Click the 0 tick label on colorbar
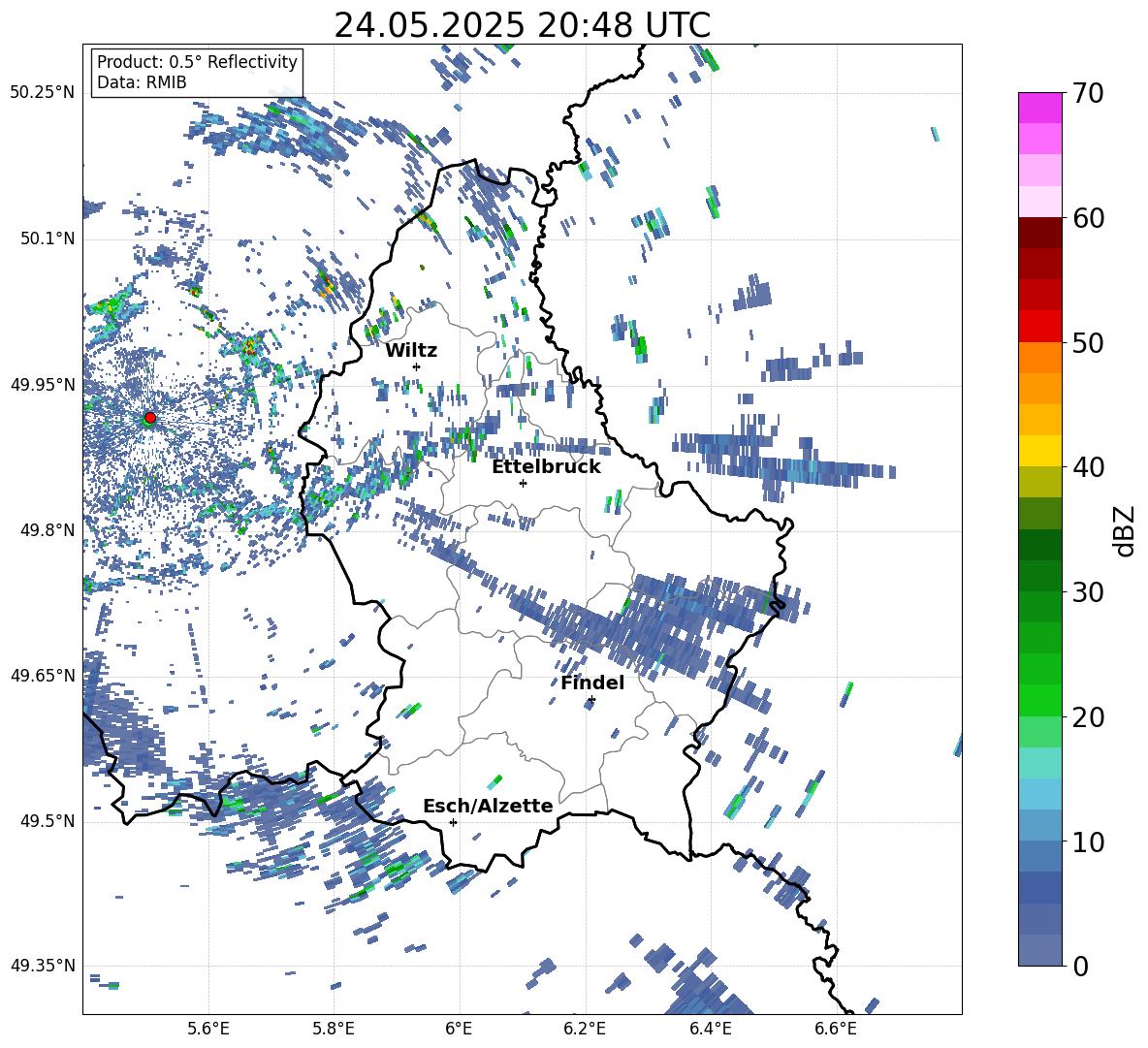 pyautogui.click(x=1079, y=966)
